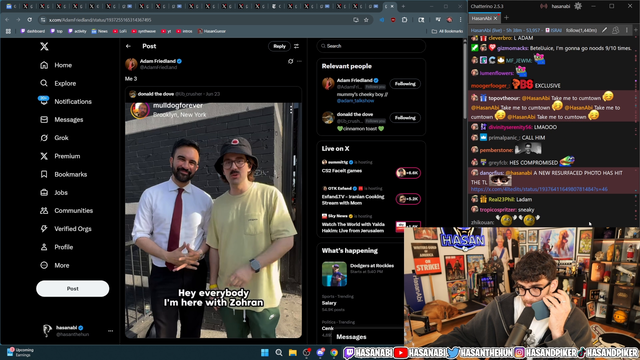Open Communities in the X sidebar

pos(67,211)
